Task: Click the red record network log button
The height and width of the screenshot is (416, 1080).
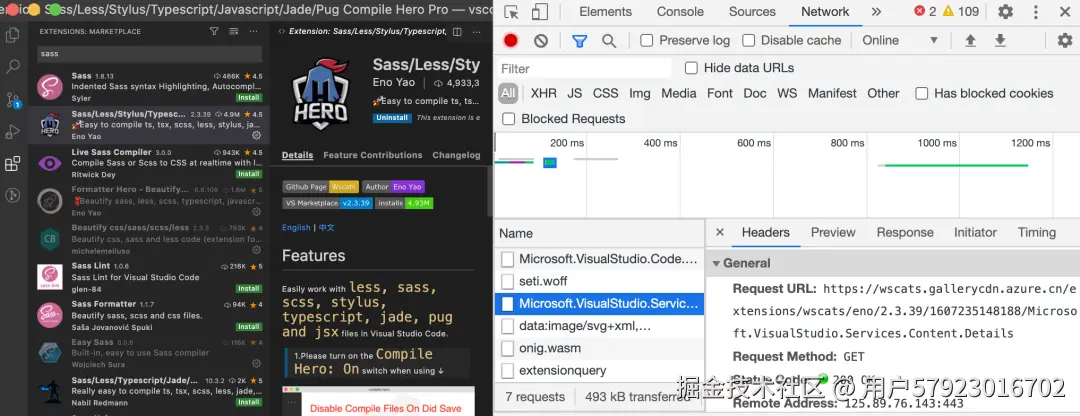Action: [510, 41]
